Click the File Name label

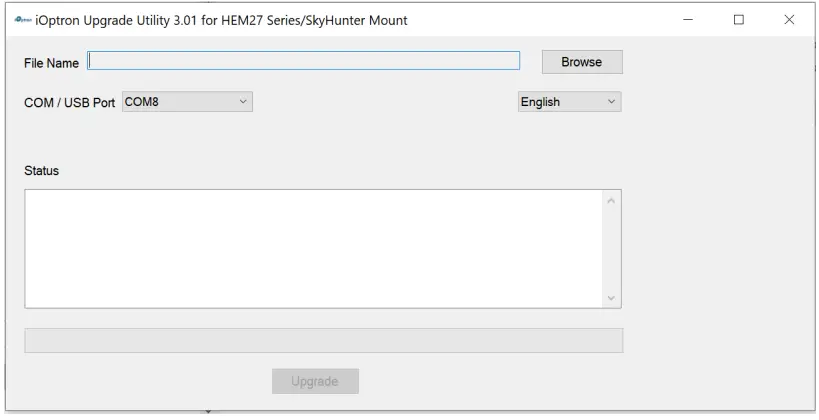point(51,63)
